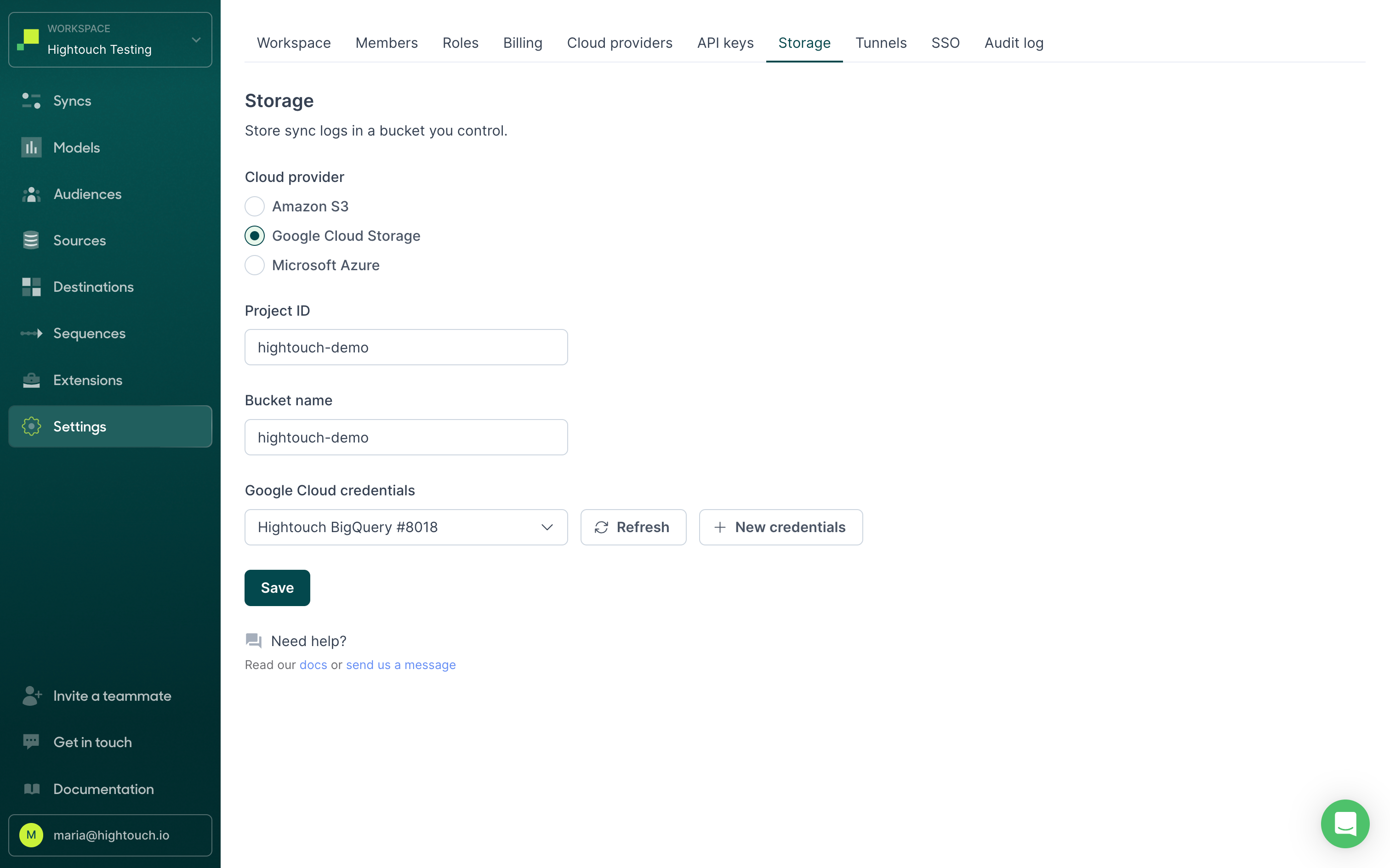Select the Microsoft Azure radio button
The width and height of the screenshot is (1390, 868).
click(x=254, y=264)
